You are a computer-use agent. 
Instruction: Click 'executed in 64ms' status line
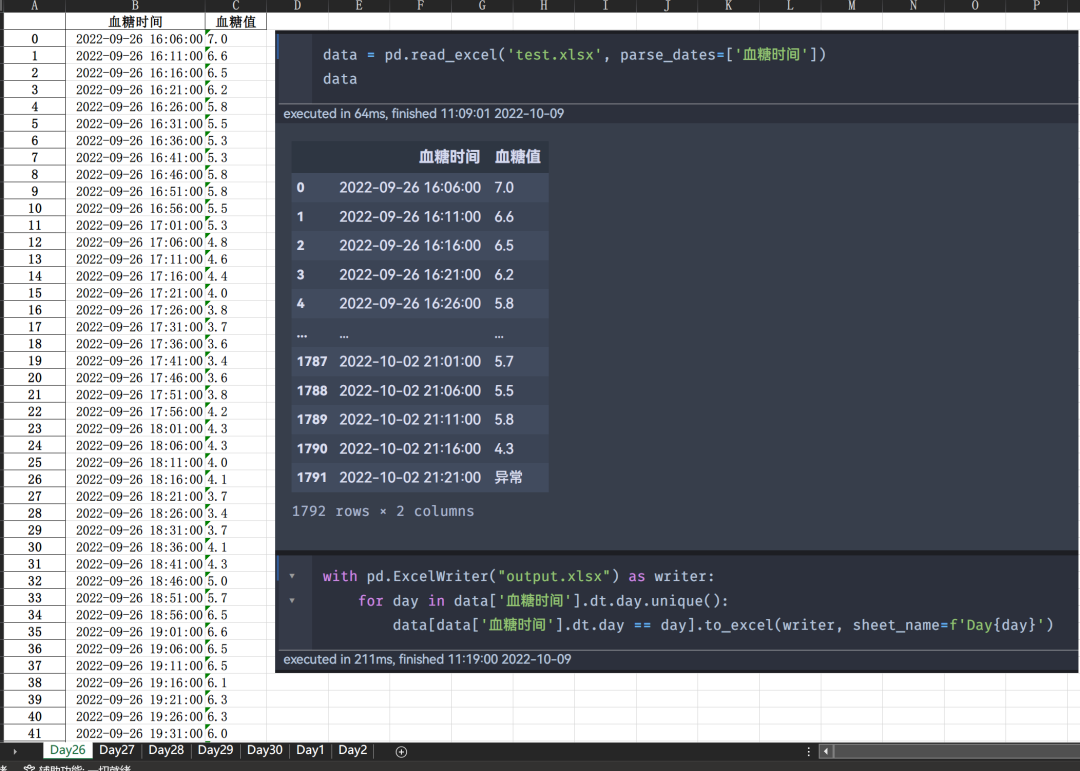[x=424, y=114]
